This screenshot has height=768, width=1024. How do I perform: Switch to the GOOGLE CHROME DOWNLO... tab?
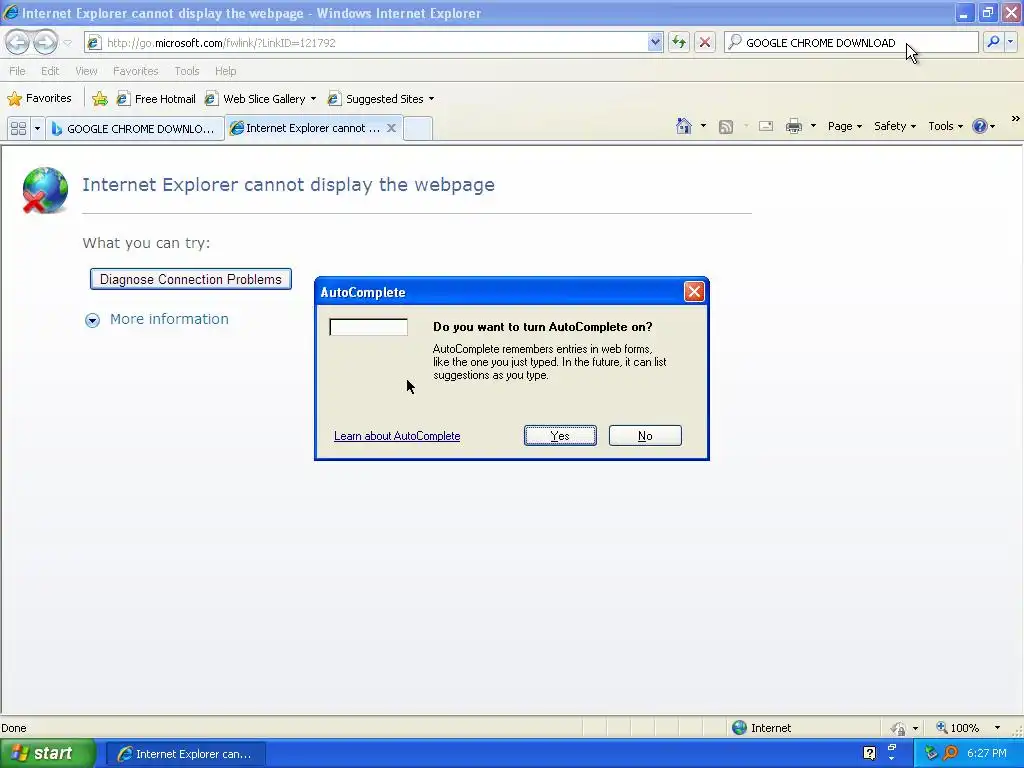[135, 129]
